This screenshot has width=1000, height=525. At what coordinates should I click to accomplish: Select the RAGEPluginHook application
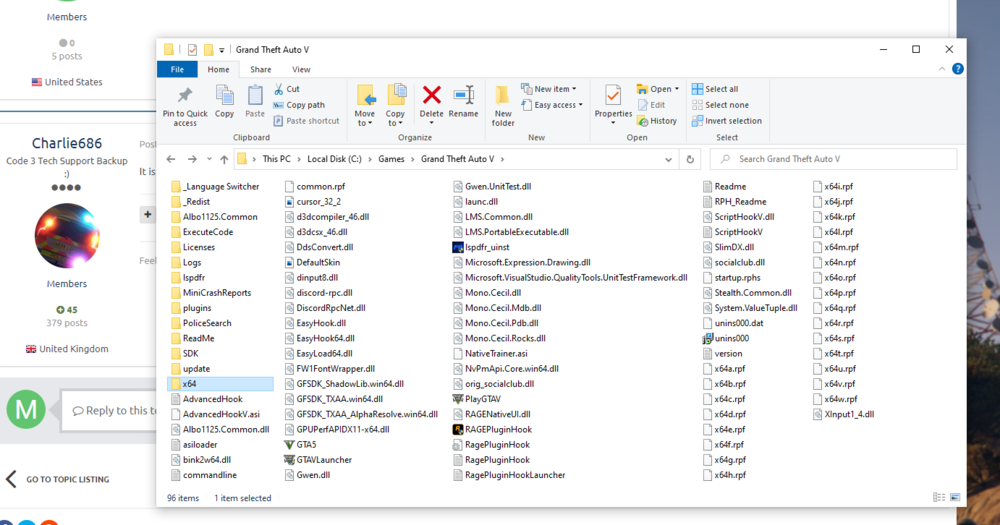(x=492, y=429)
